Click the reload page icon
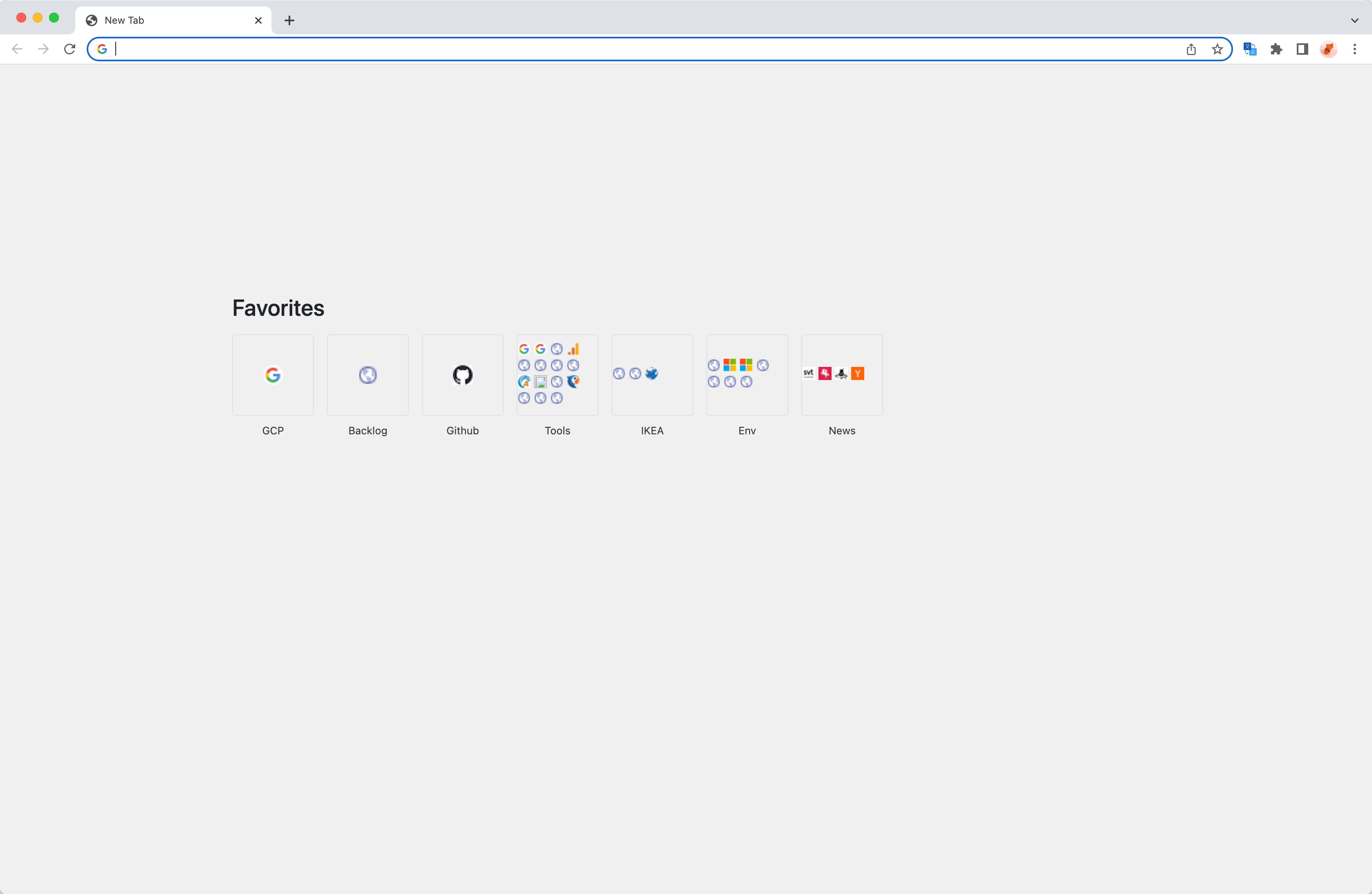The image size is (1372, 894). [x=70, y=49]
